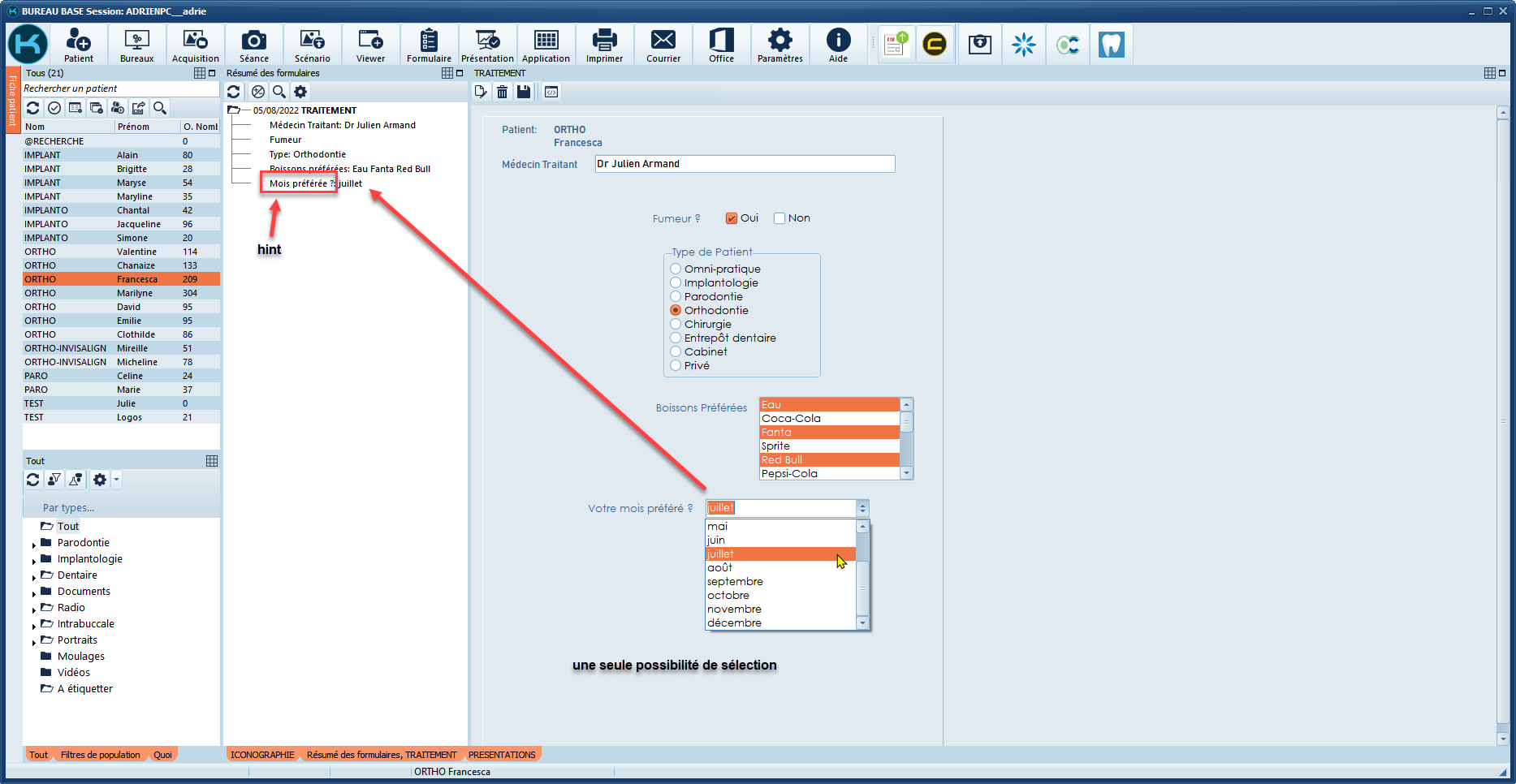This screenshot has width=1516, height=784.
Task: Select the Implantologie radio button
Action: pos(676,282)
